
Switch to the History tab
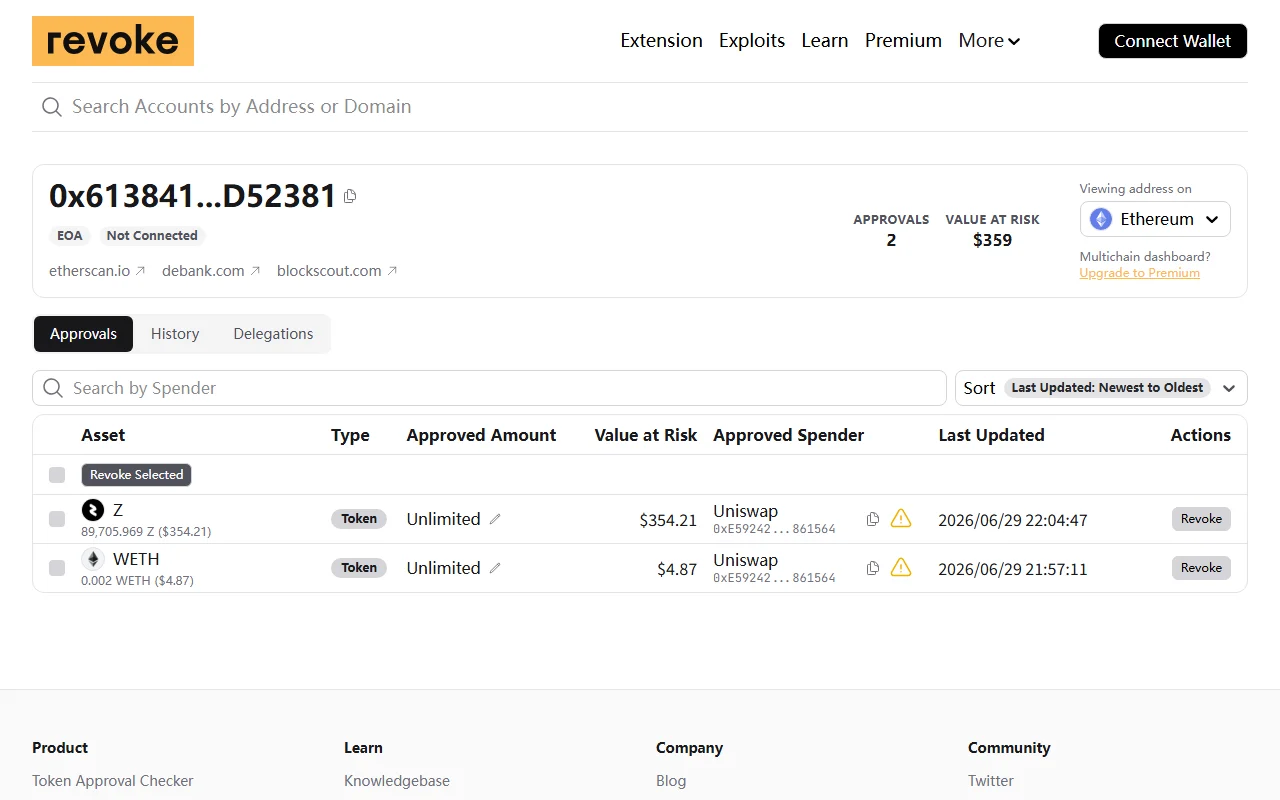tap(175, 334)
